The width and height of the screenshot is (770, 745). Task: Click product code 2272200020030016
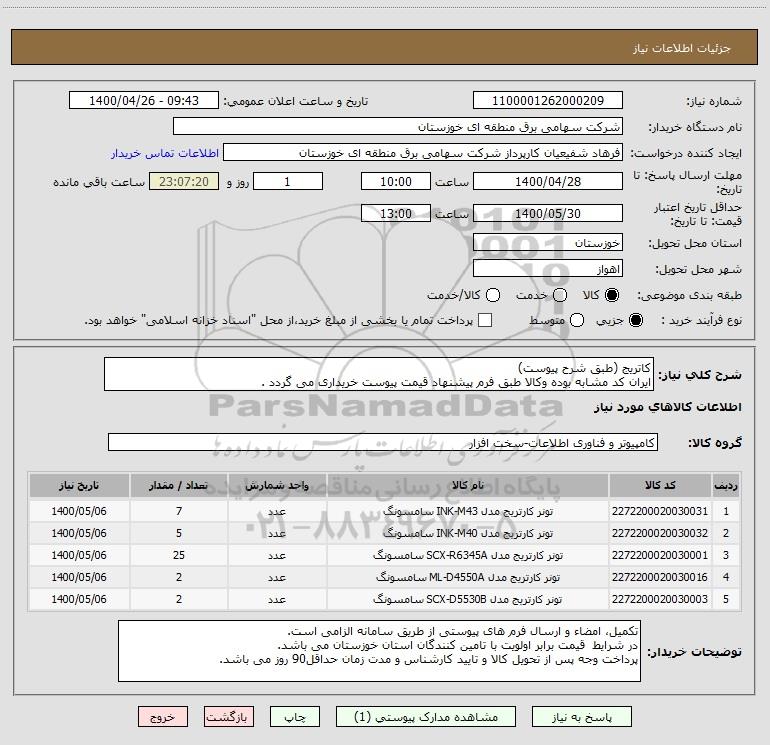pos(660,577)
